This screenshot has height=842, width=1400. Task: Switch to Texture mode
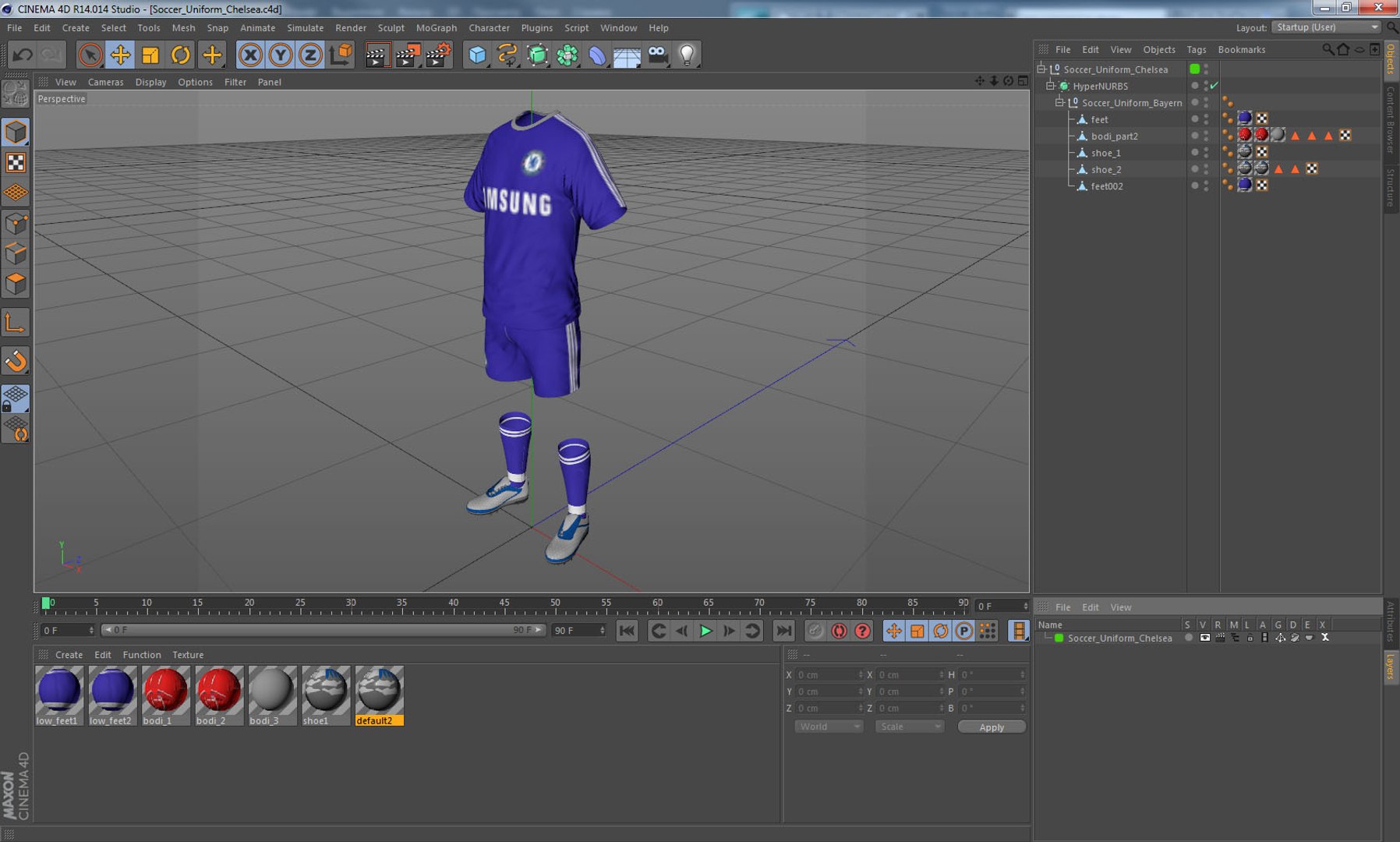click(x=16, y=162)
